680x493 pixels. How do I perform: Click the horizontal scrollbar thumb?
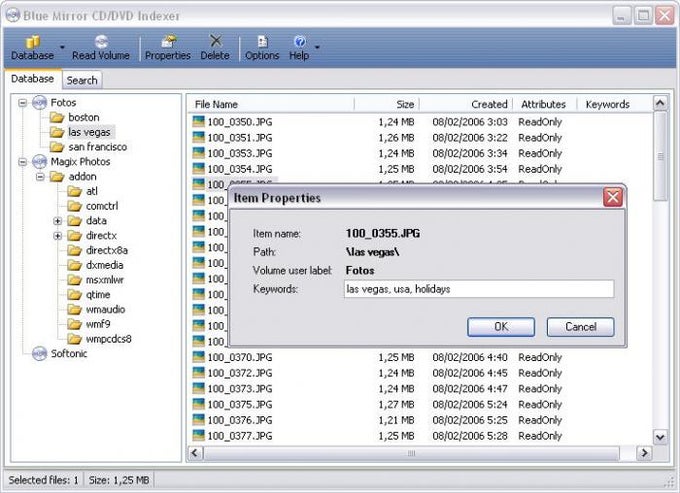tap(412, 453)
